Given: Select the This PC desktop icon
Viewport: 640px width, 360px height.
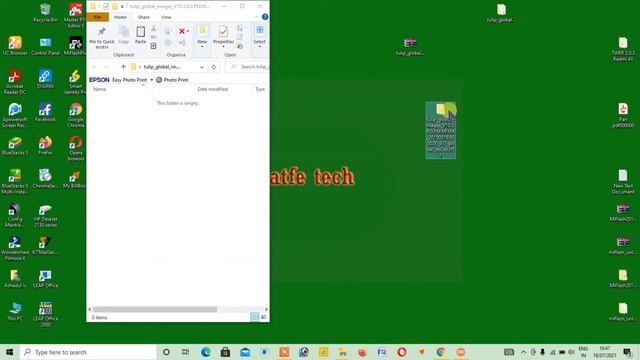Looking at the screenshot, I should coord(15,312).
